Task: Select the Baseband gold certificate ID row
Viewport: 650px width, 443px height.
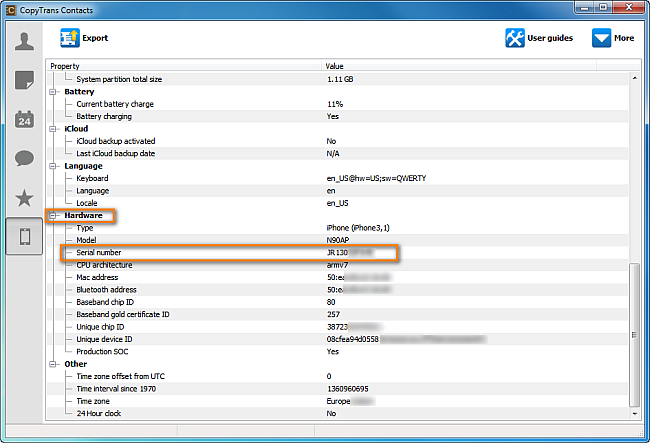Action: (338, 315)
